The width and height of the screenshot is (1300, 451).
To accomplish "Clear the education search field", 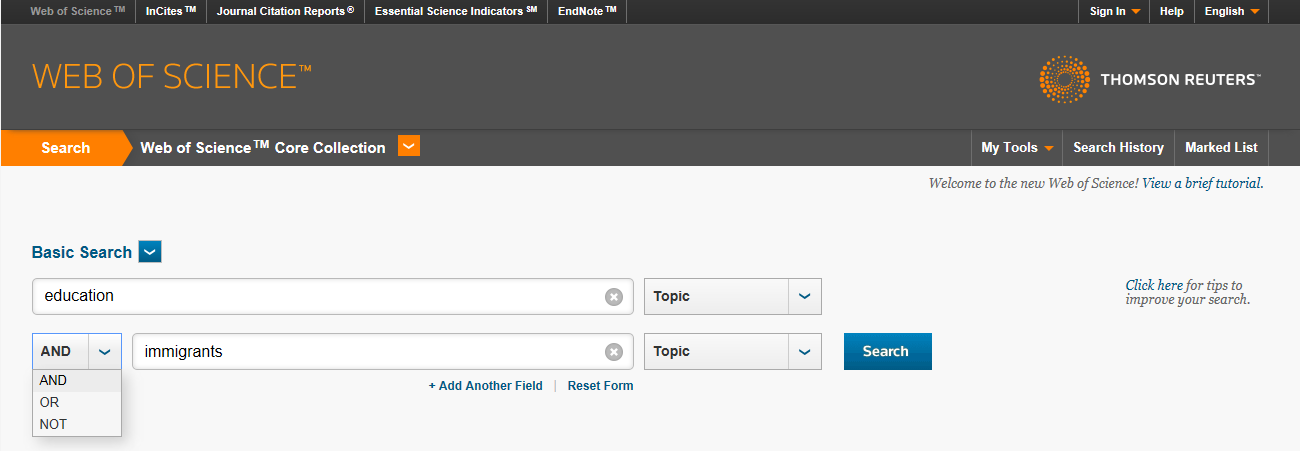I will [x=614, y=296].
